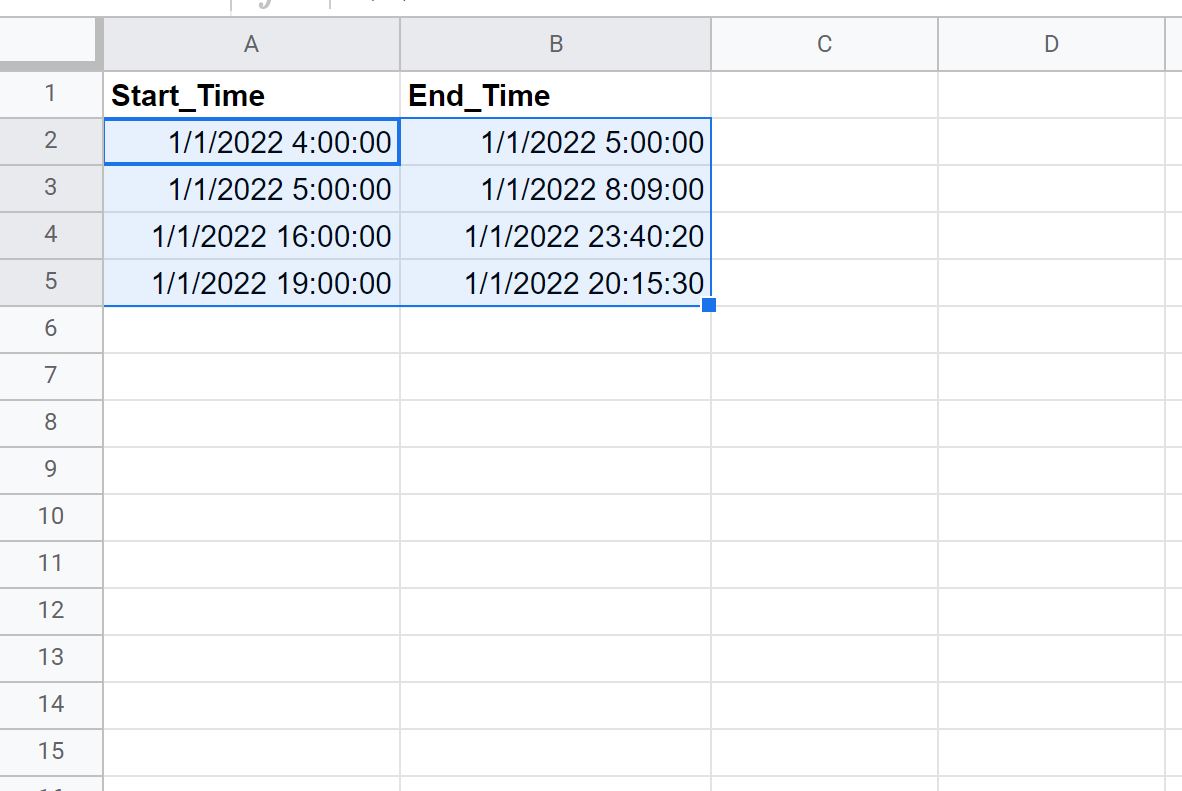1182x791 pixels.
Task: Select row 10 header
Action: [x=51, y=517]
